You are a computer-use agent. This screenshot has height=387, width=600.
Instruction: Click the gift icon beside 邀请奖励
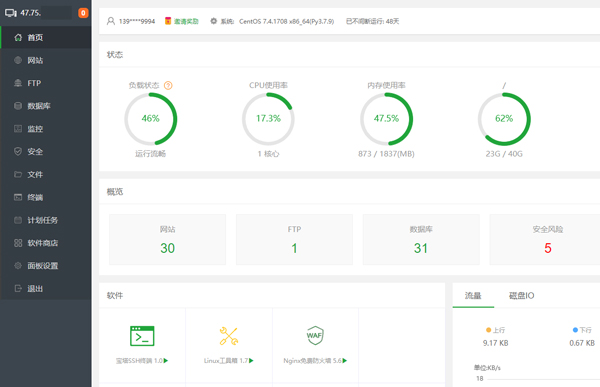168,21
